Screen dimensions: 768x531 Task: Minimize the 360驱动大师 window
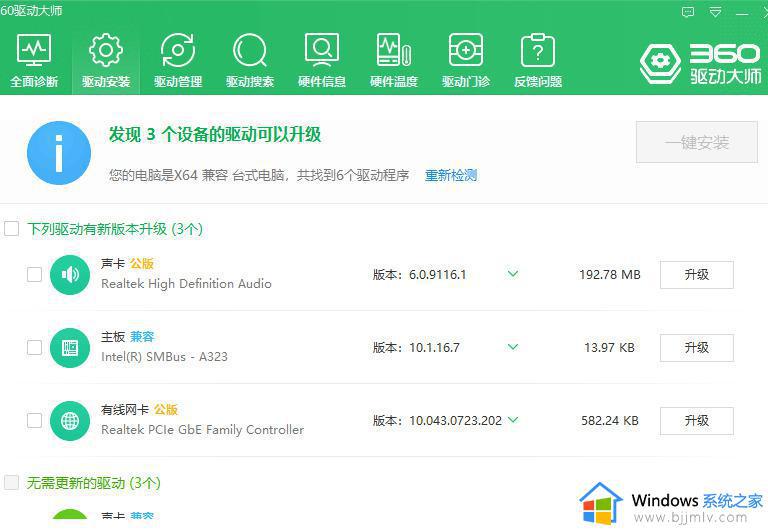click(742, 14)
